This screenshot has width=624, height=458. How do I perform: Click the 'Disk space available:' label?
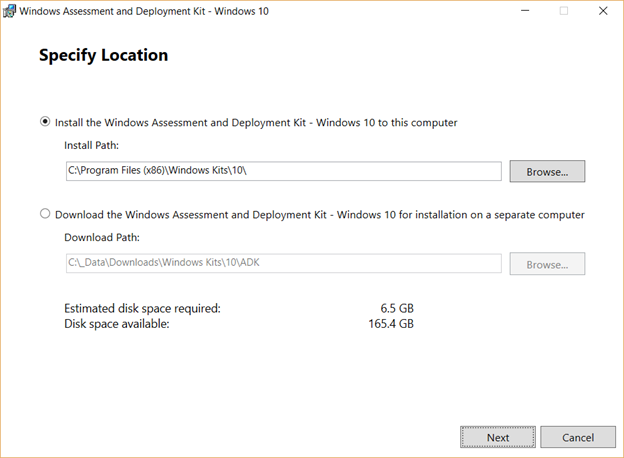(x=117, y=324)
